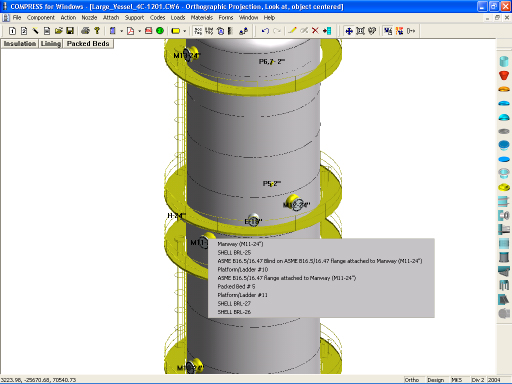512x384 pixels.
Task: Undo the last action
Action: coord(265,31)
